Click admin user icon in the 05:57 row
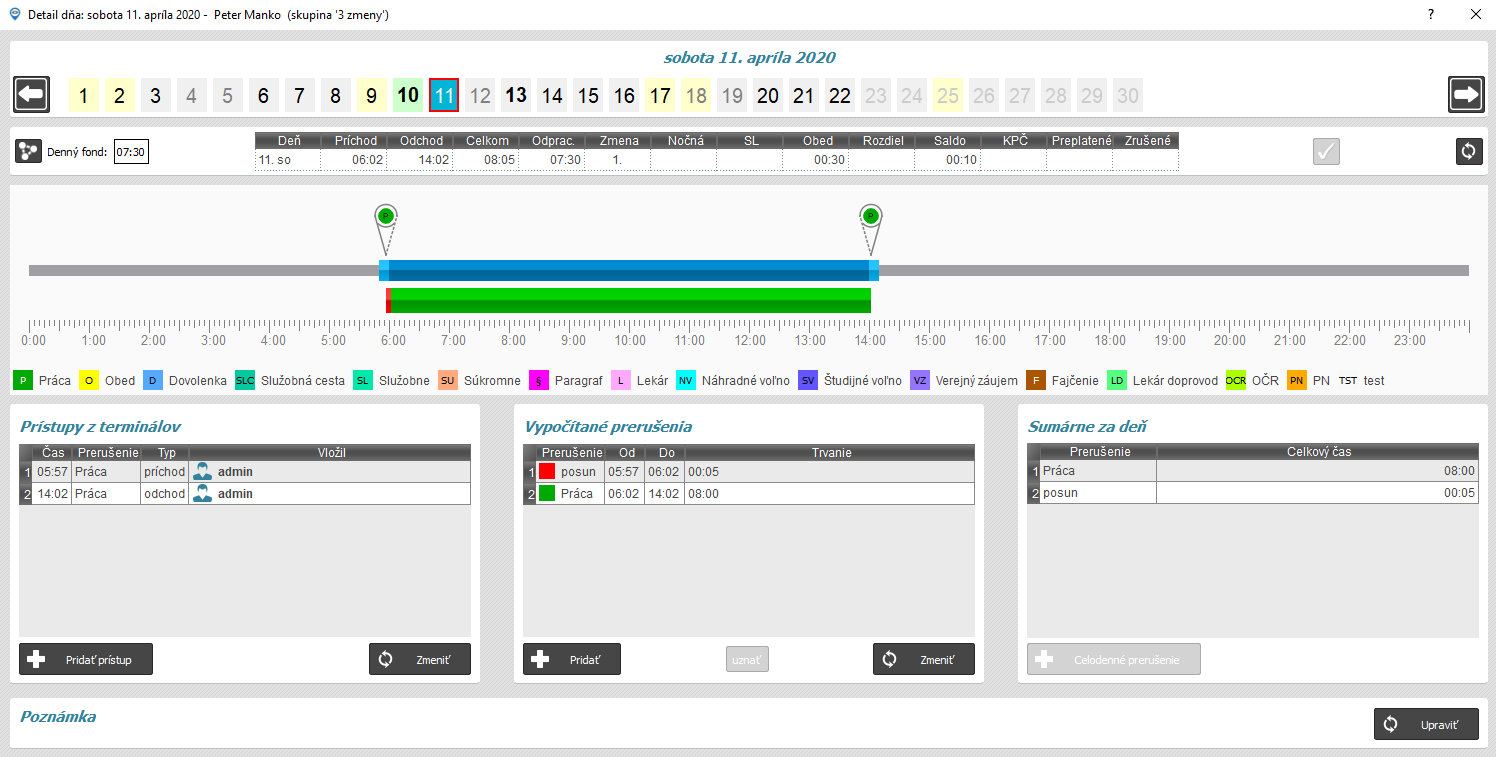The image size is (1496, 757). point(203,472)
